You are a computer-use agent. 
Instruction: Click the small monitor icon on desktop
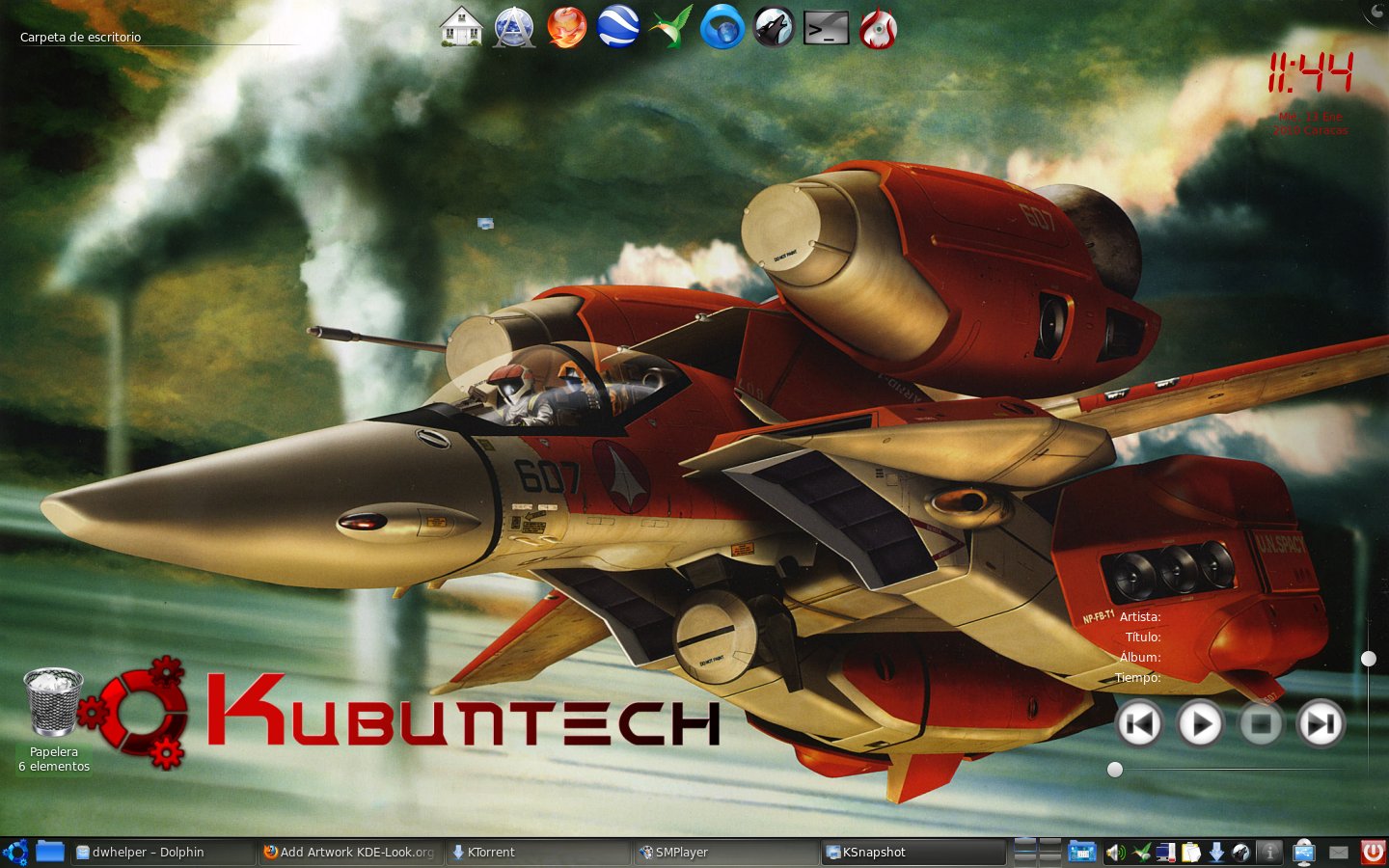point(485,224)
